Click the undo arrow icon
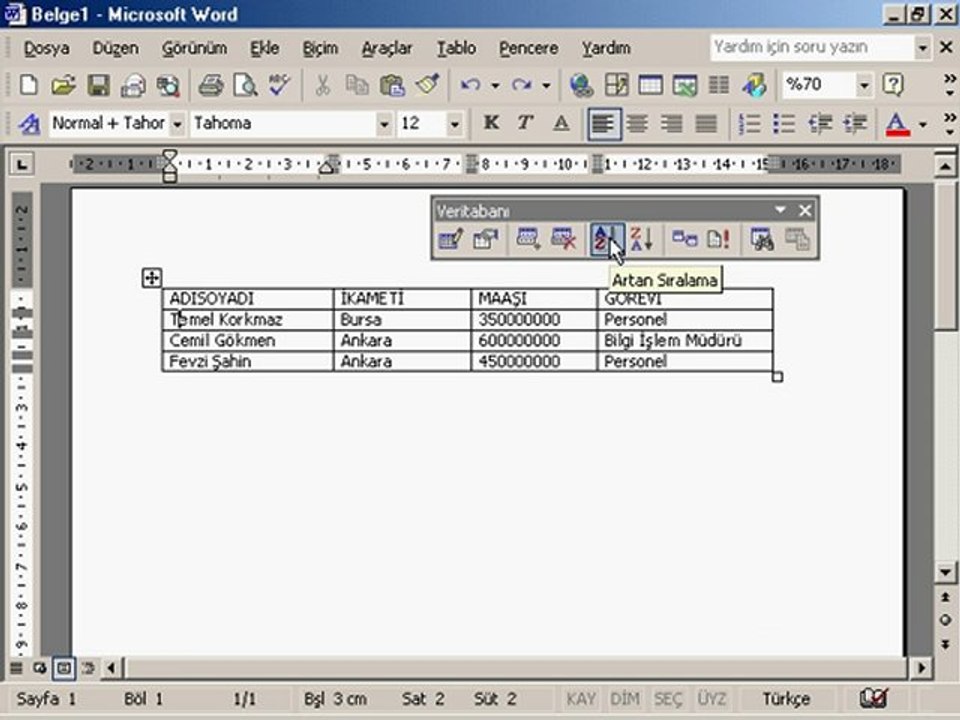Viewport: 960px width, 720px height. click(470, 85)
